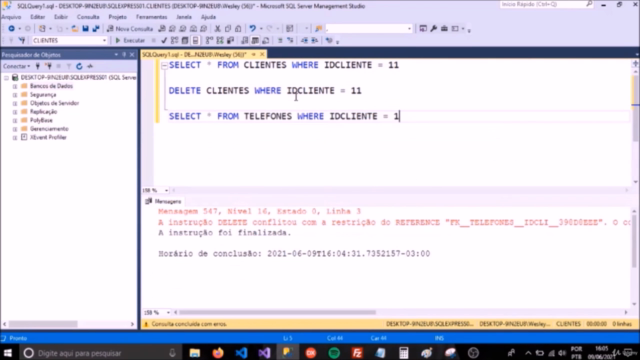Click the Save (disk) toolbar icon
The image size is (640, 360).
[85, 29]
